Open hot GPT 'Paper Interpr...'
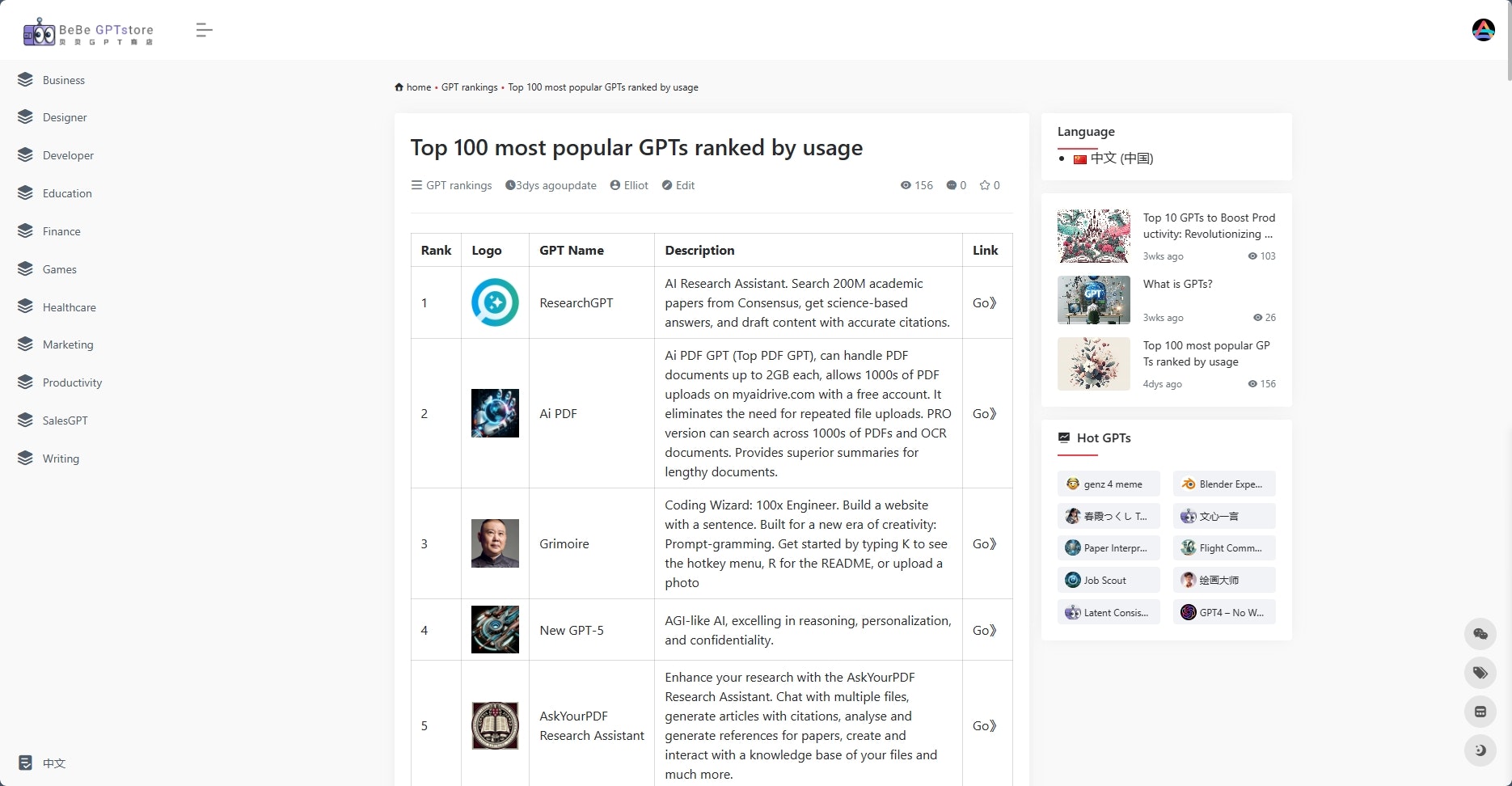The width and height of the screenshot is (1512, 786). (1109, 547)
